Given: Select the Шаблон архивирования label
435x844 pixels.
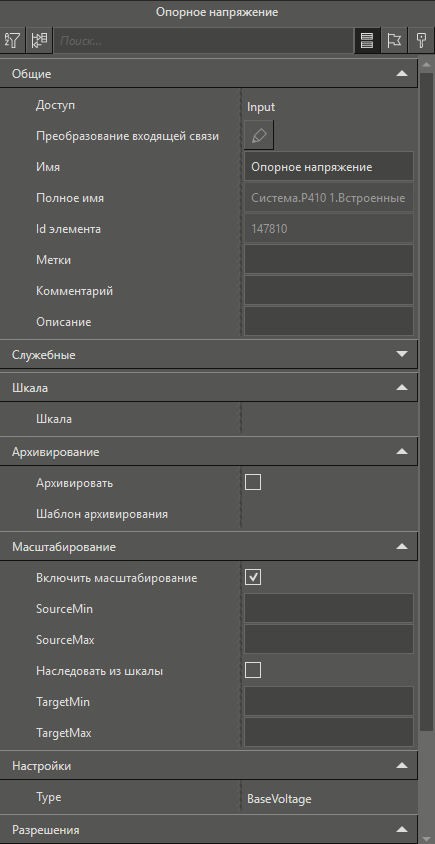Looking at the screenshot, I should tap(102, 514).
